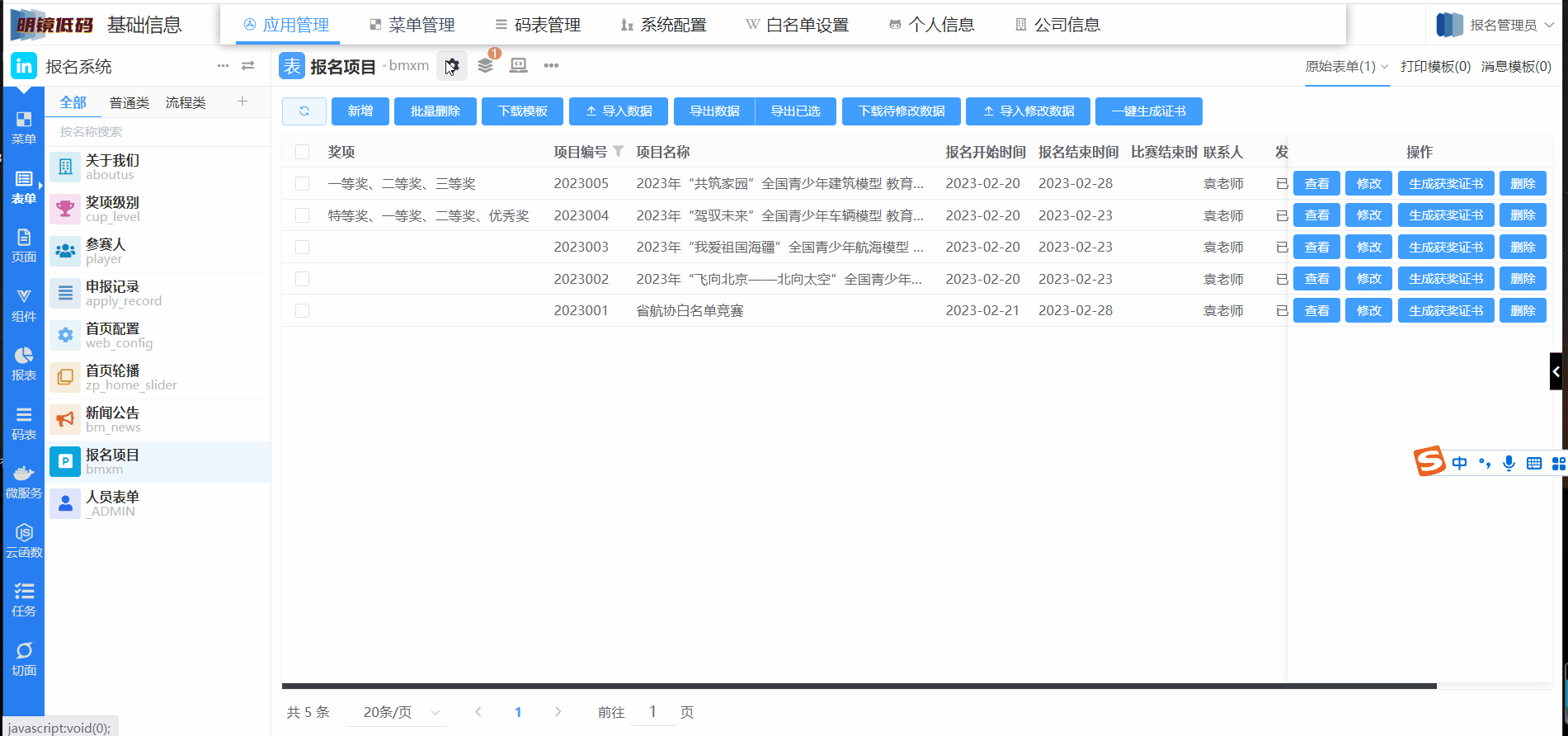Click the 按名称搜索 search field
The image size is (1568, 736).
pos(158,132)
